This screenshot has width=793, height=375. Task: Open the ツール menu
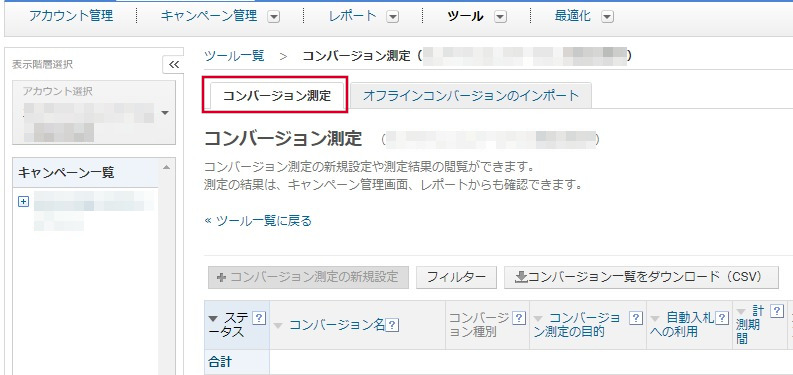[465, 16]
